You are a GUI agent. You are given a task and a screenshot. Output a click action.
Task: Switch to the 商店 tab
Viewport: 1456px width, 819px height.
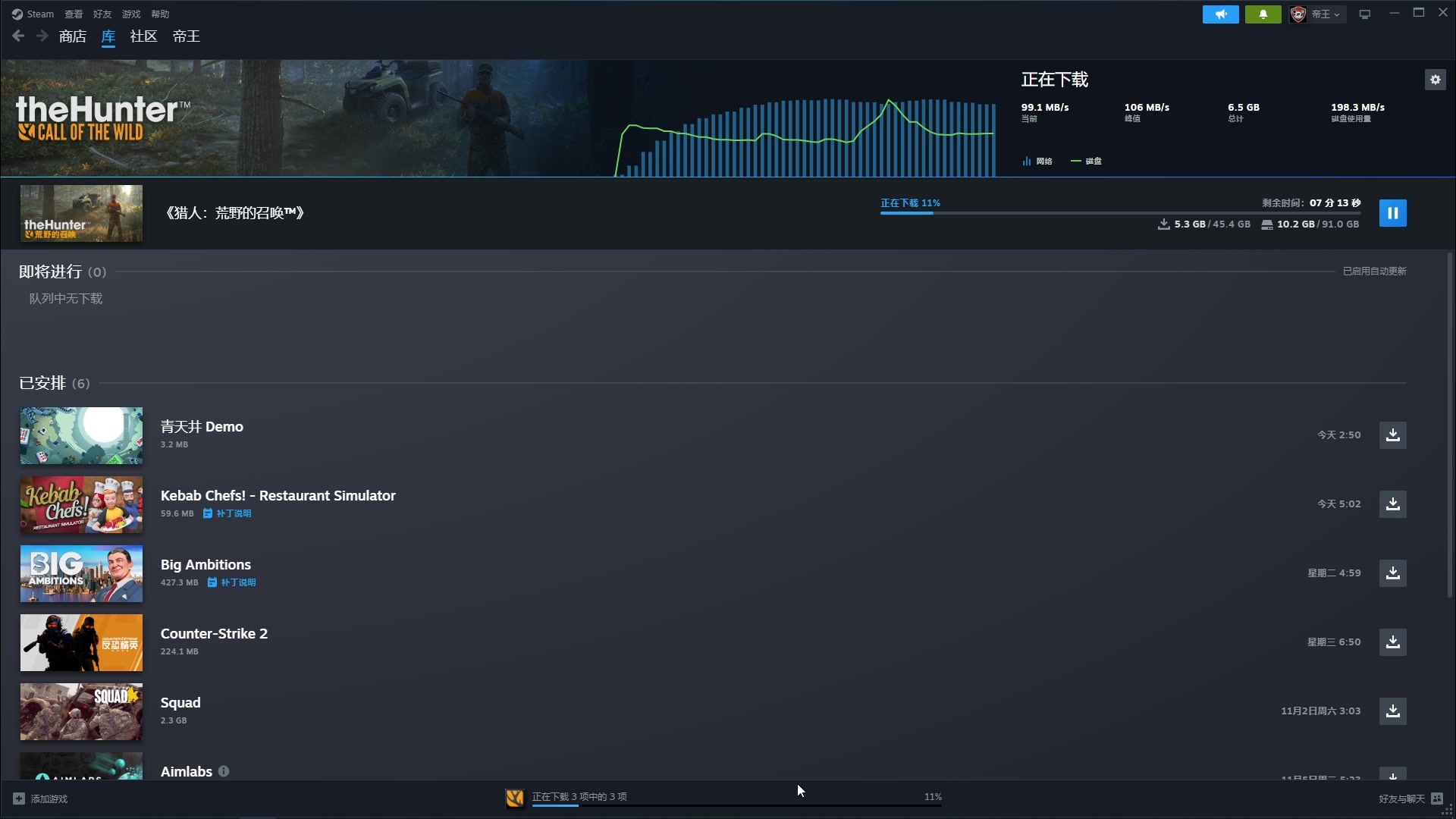click(x=73, y=36)
